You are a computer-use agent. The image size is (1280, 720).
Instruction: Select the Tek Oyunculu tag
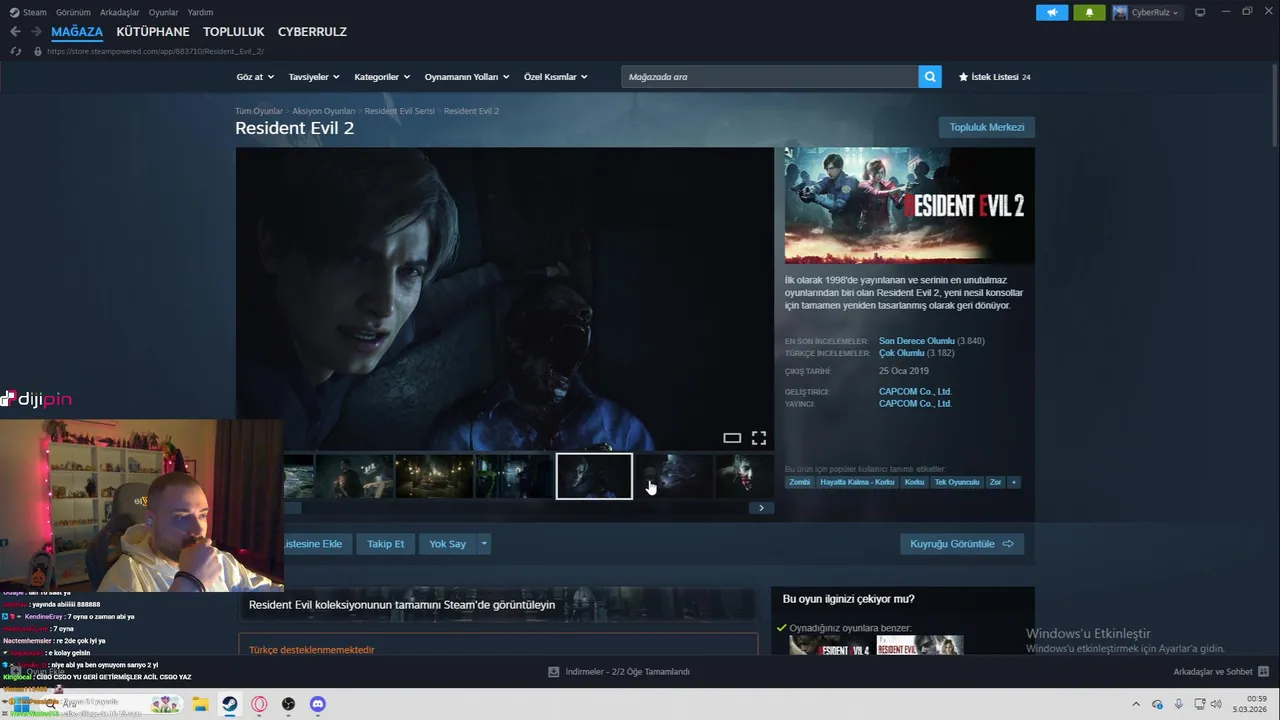click(957, 482)
